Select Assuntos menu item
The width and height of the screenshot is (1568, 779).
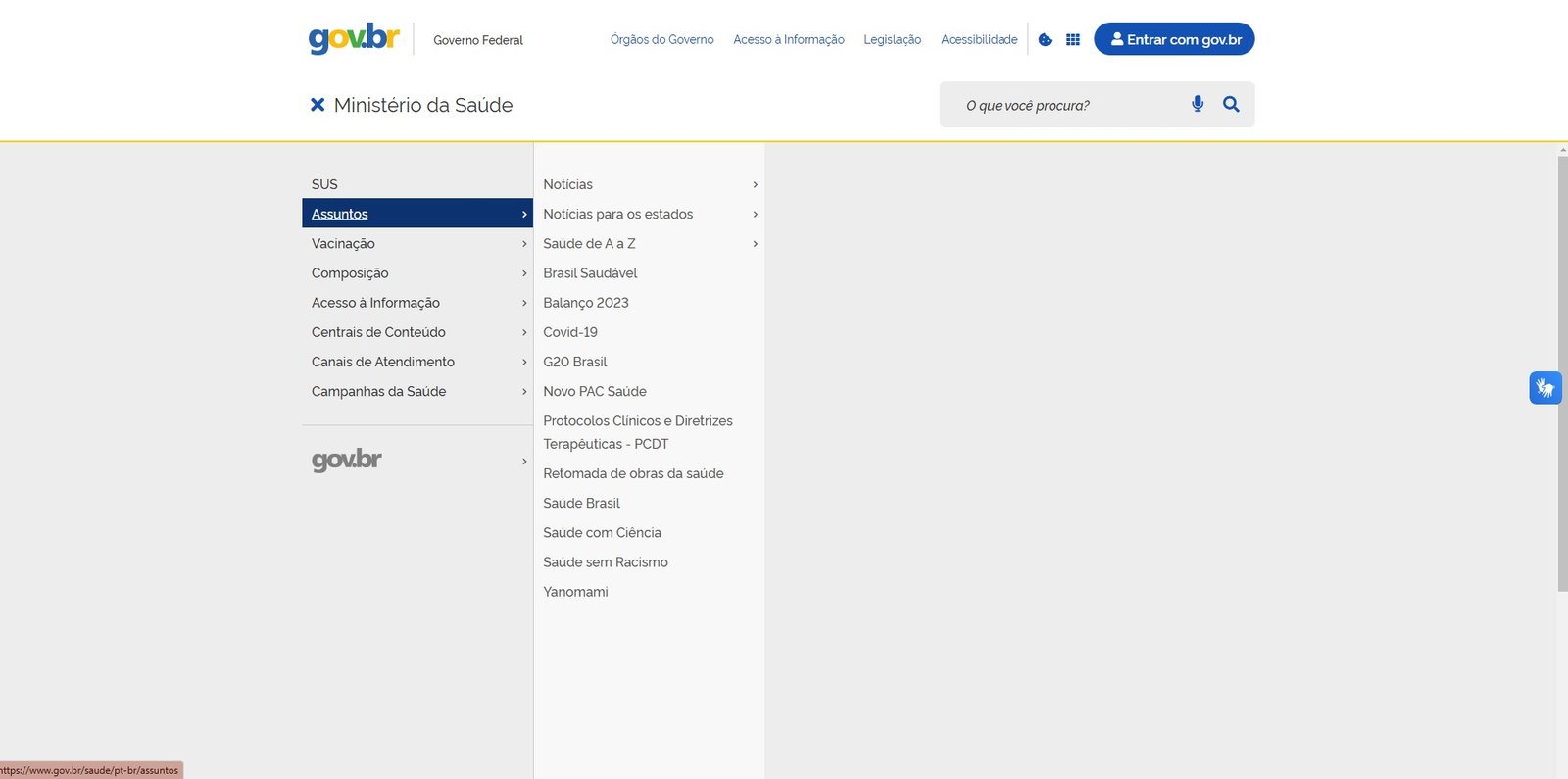(x=417, y=214)
